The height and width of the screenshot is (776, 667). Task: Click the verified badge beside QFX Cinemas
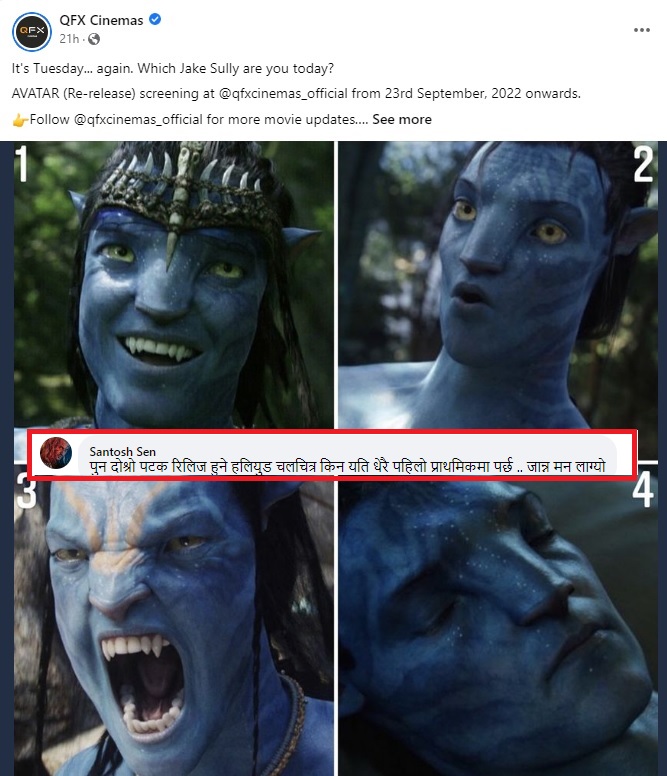pyautogui.click(x=155, y=20)
